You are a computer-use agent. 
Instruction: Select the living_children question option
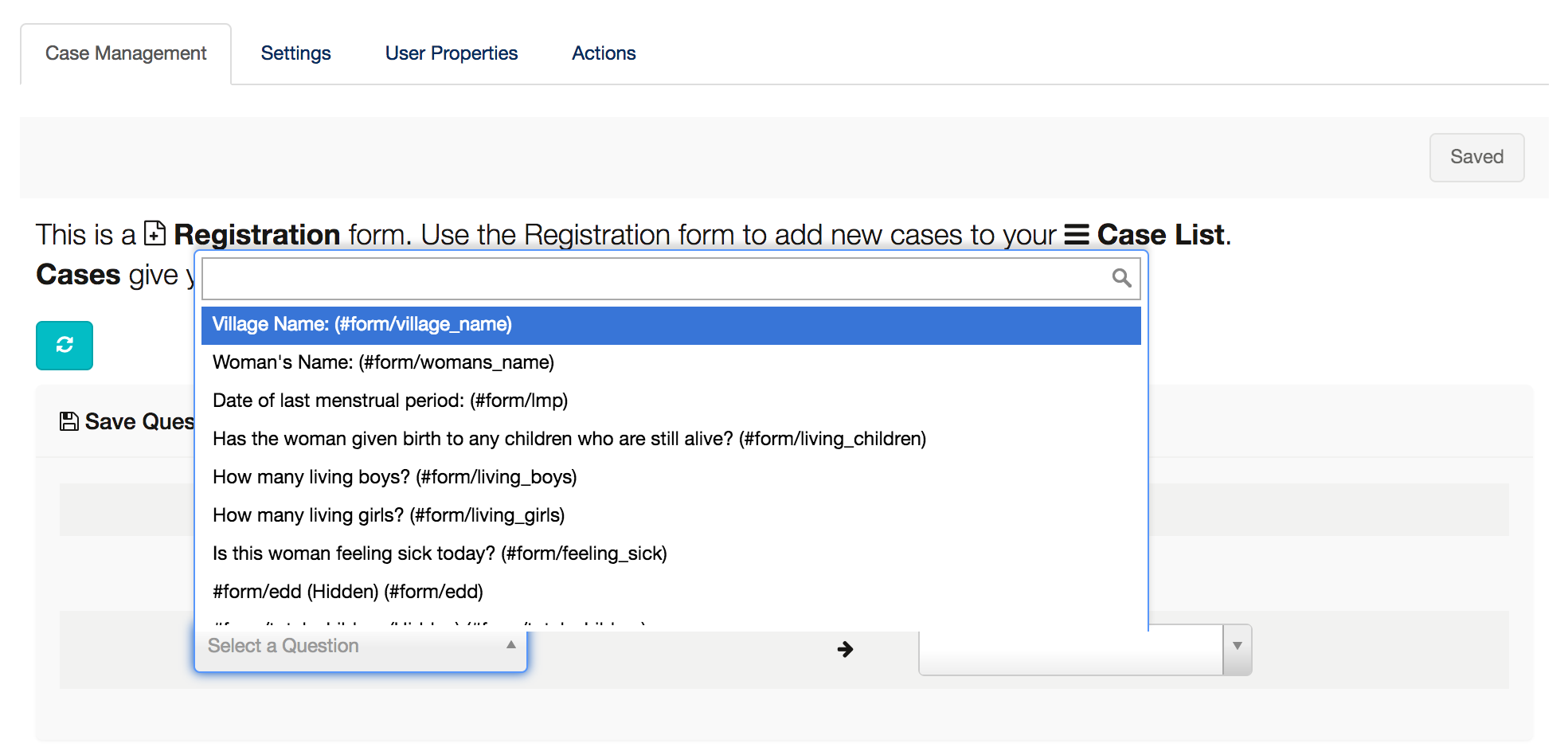(x=671, y=439)
